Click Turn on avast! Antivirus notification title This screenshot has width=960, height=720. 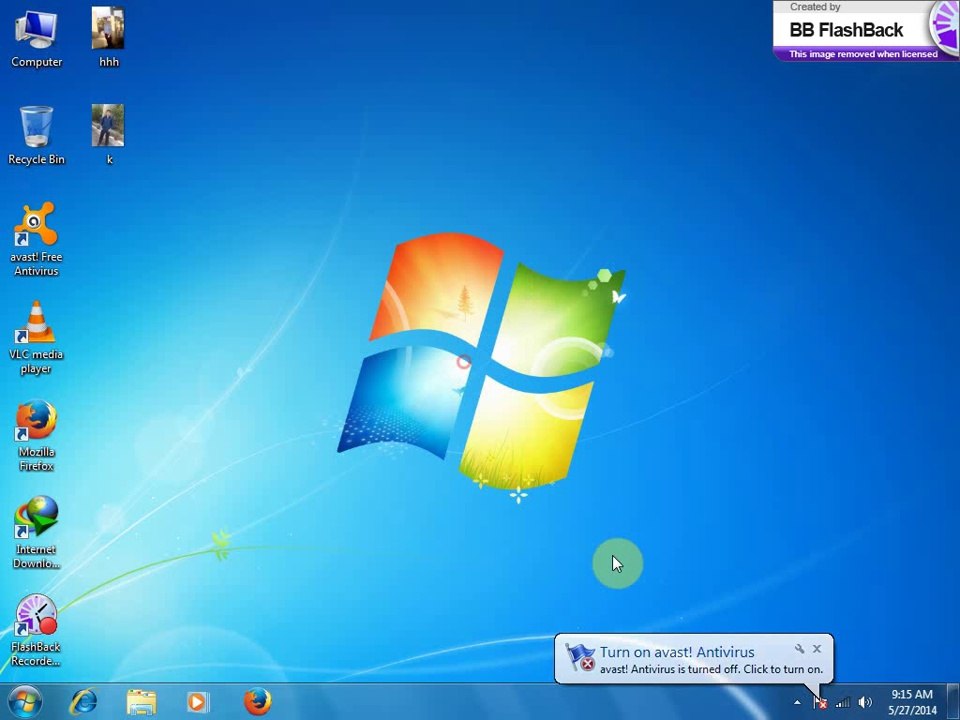(x=677, y=653)
